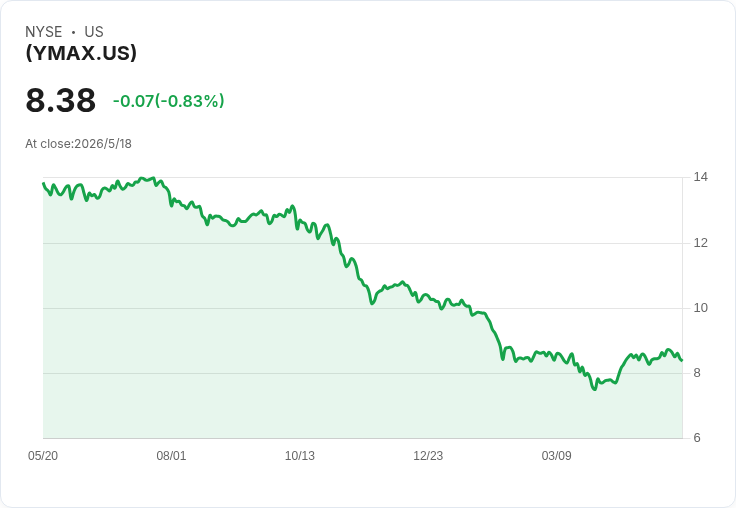Click the -0.07(-0.83%) price change text

[169, 101]
